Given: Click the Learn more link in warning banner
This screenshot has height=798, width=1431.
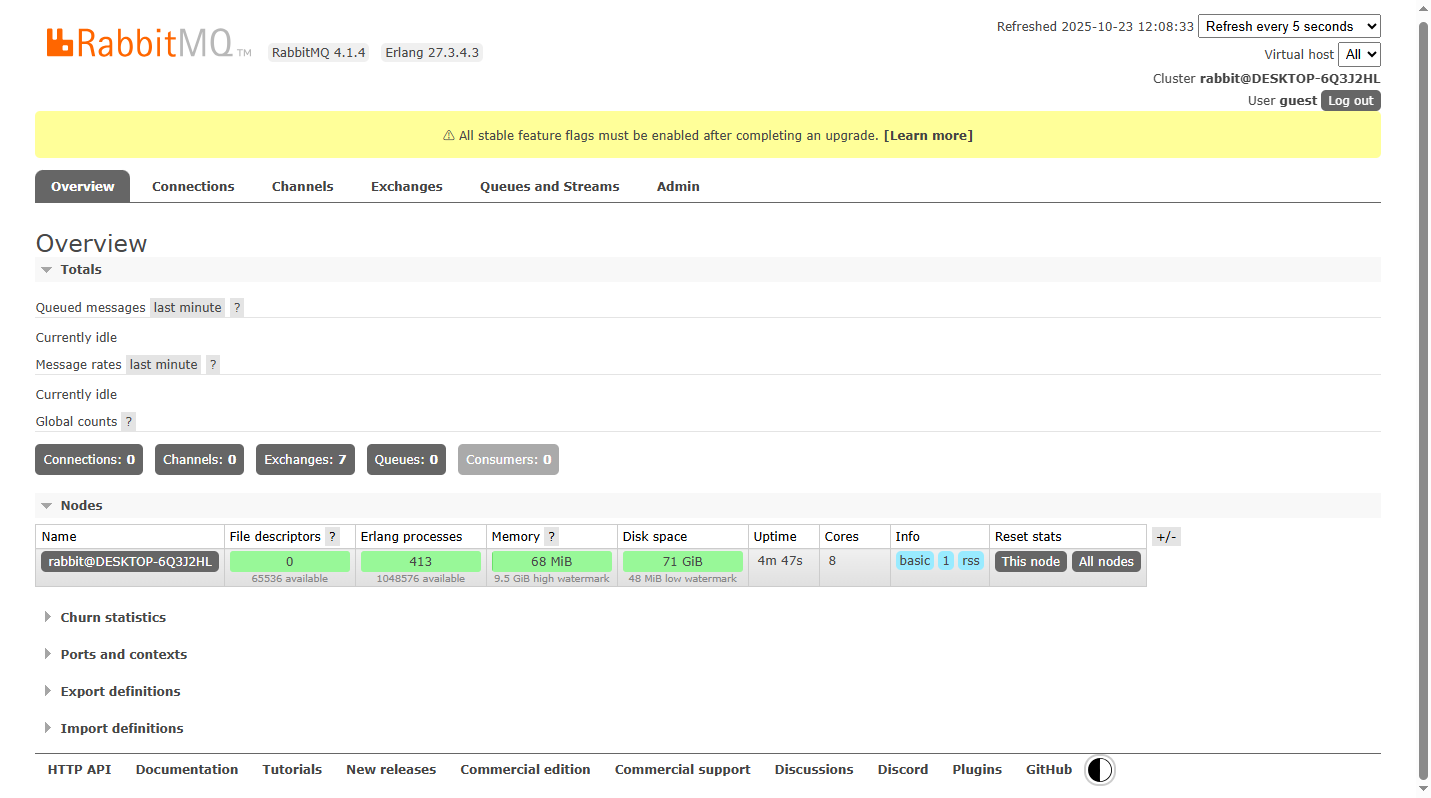Looking at the screenshot, I should point(927,136).
